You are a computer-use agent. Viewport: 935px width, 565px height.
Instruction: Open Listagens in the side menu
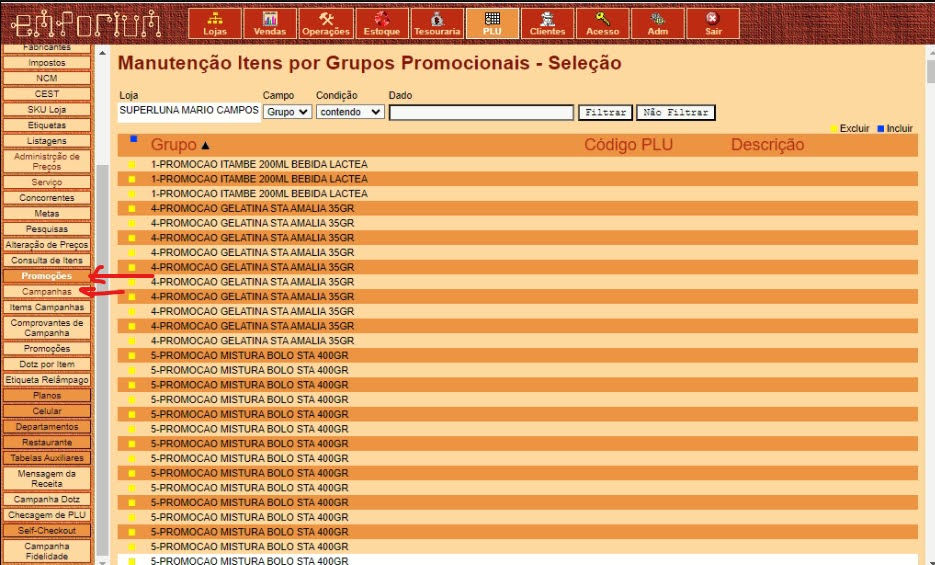pyautogui.click(x=47, y=141)
